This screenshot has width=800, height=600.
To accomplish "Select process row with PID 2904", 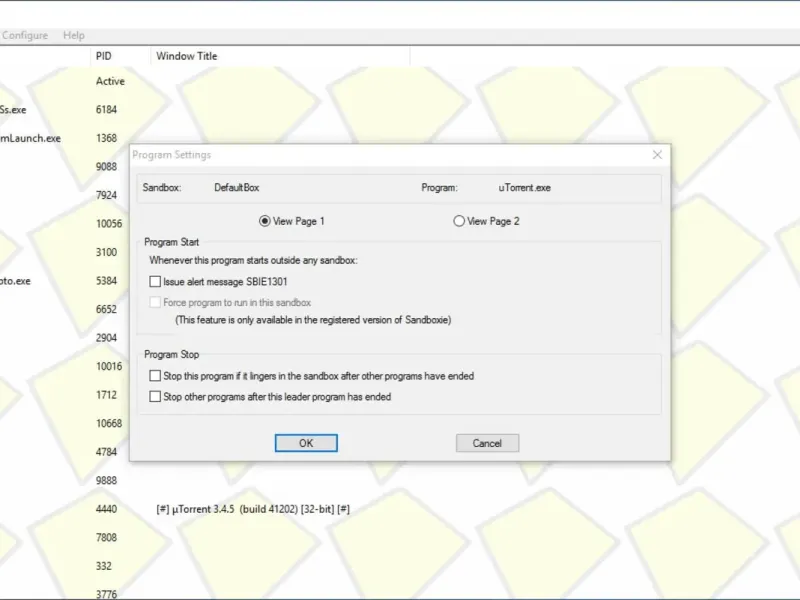I will click(x=106, y=337).
